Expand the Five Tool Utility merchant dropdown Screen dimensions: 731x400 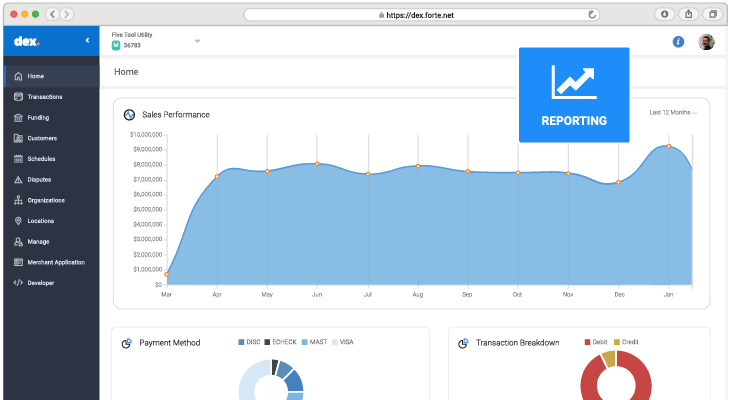click(197, 41)
